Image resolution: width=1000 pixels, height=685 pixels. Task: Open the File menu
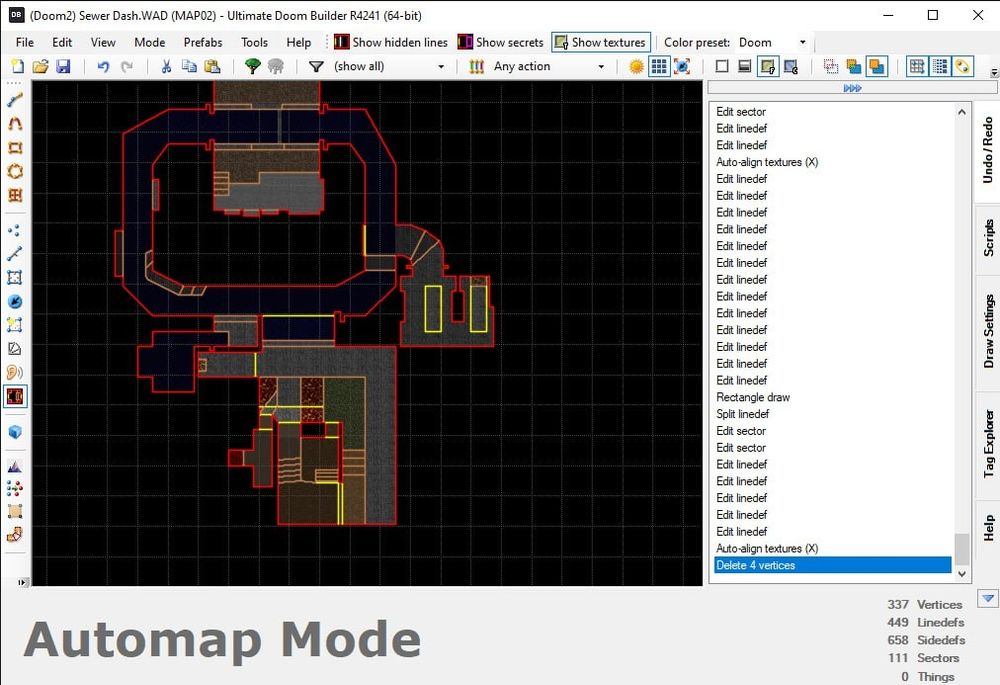point(25,42)
